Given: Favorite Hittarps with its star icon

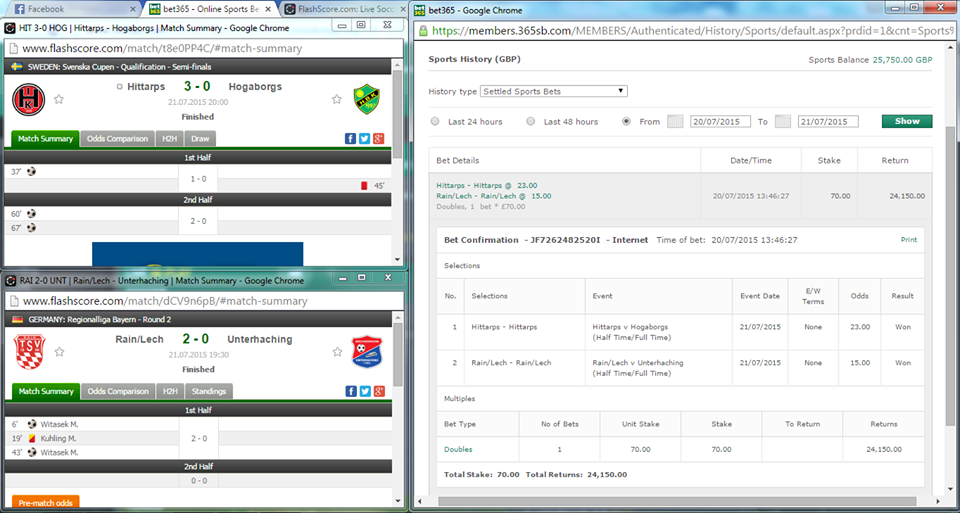Looking at the screenshot, I should 59,99.
